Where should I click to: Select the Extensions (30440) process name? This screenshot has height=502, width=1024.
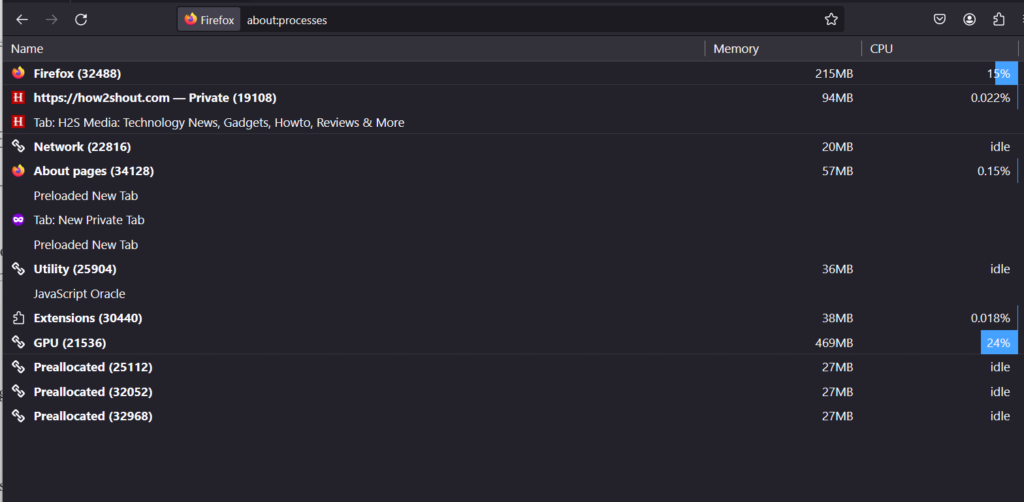(x=87, y=318)
